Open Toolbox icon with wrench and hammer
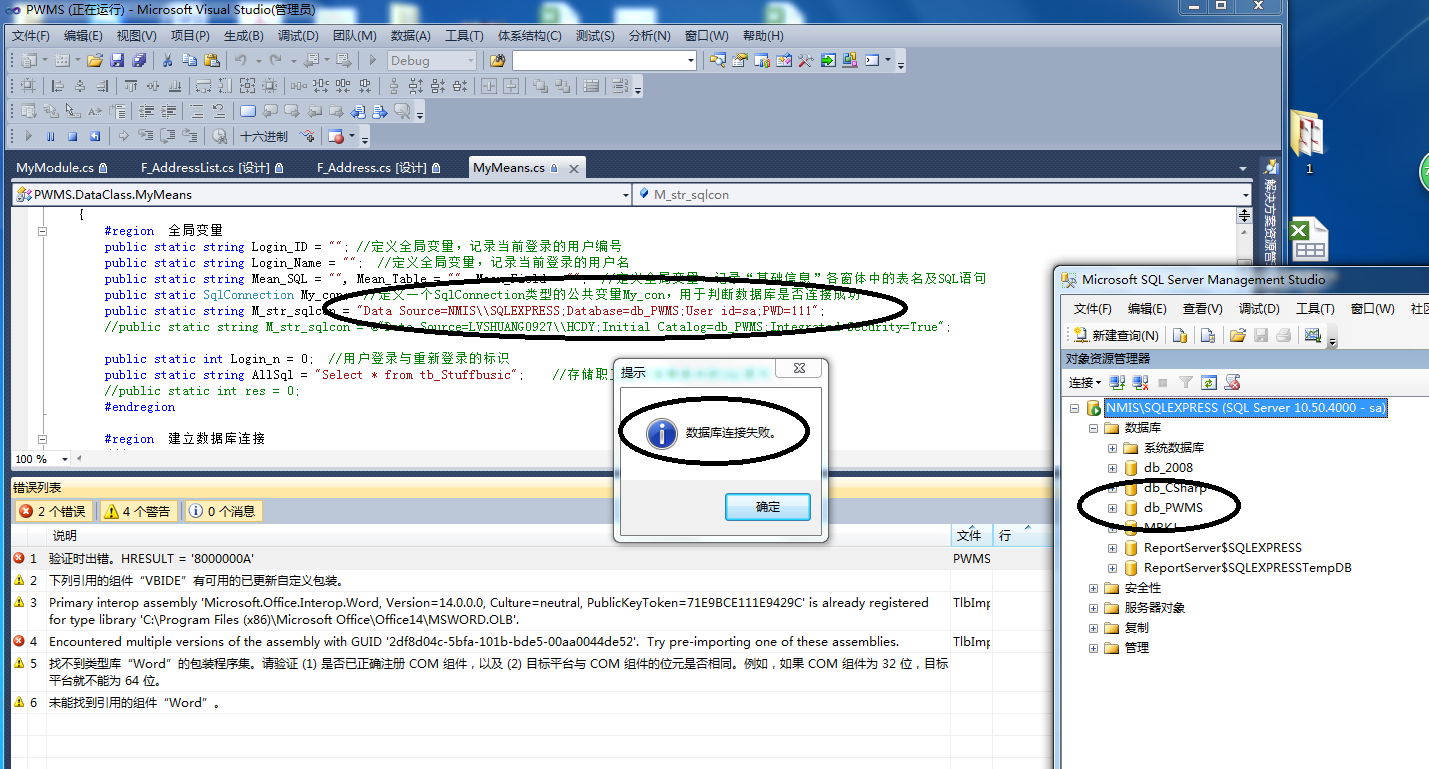Screen dimensions: 1429x769 click(x=805, y=60)
